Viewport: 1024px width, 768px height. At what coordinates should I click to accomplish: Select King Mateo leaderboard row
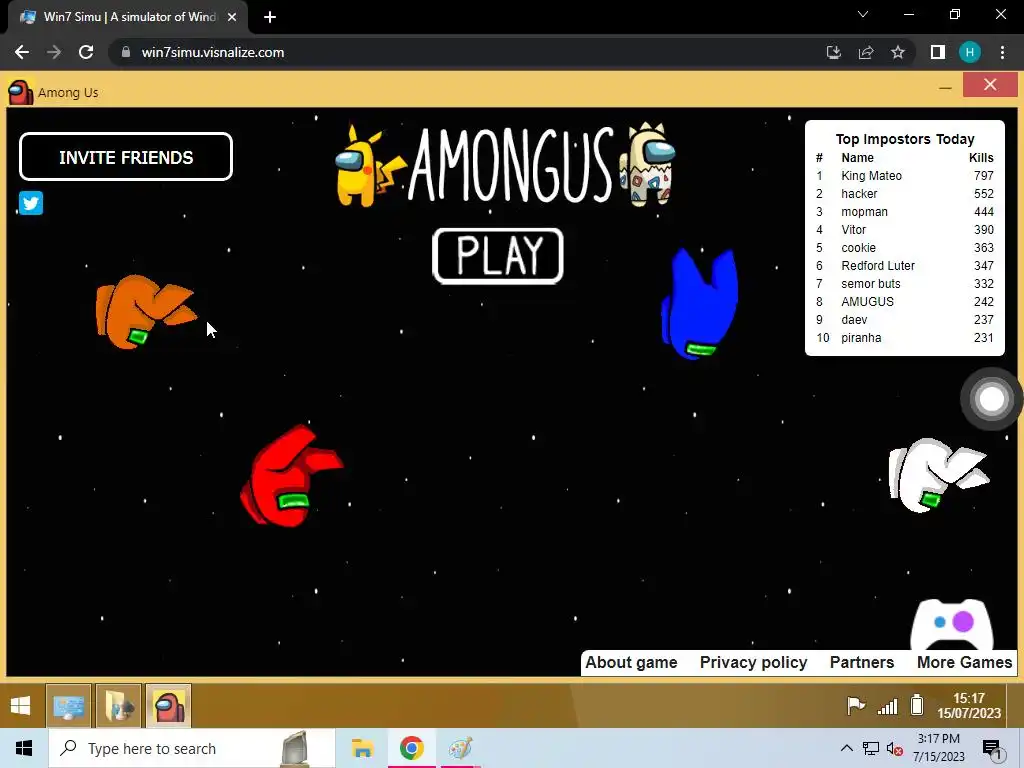click(904, 176)
